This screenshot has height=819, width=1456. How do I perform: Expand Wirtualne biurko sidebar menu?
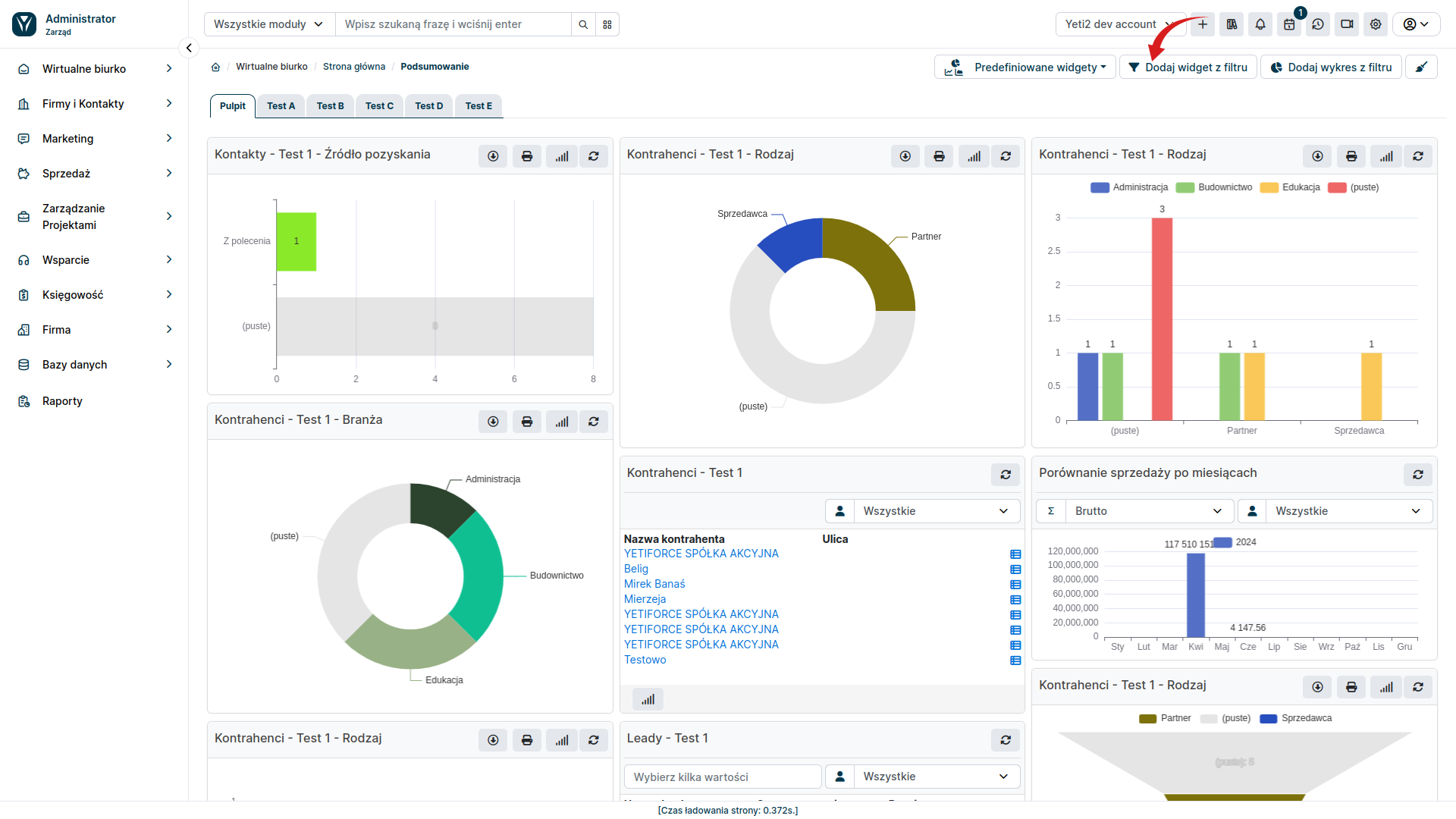pos(94,69)
